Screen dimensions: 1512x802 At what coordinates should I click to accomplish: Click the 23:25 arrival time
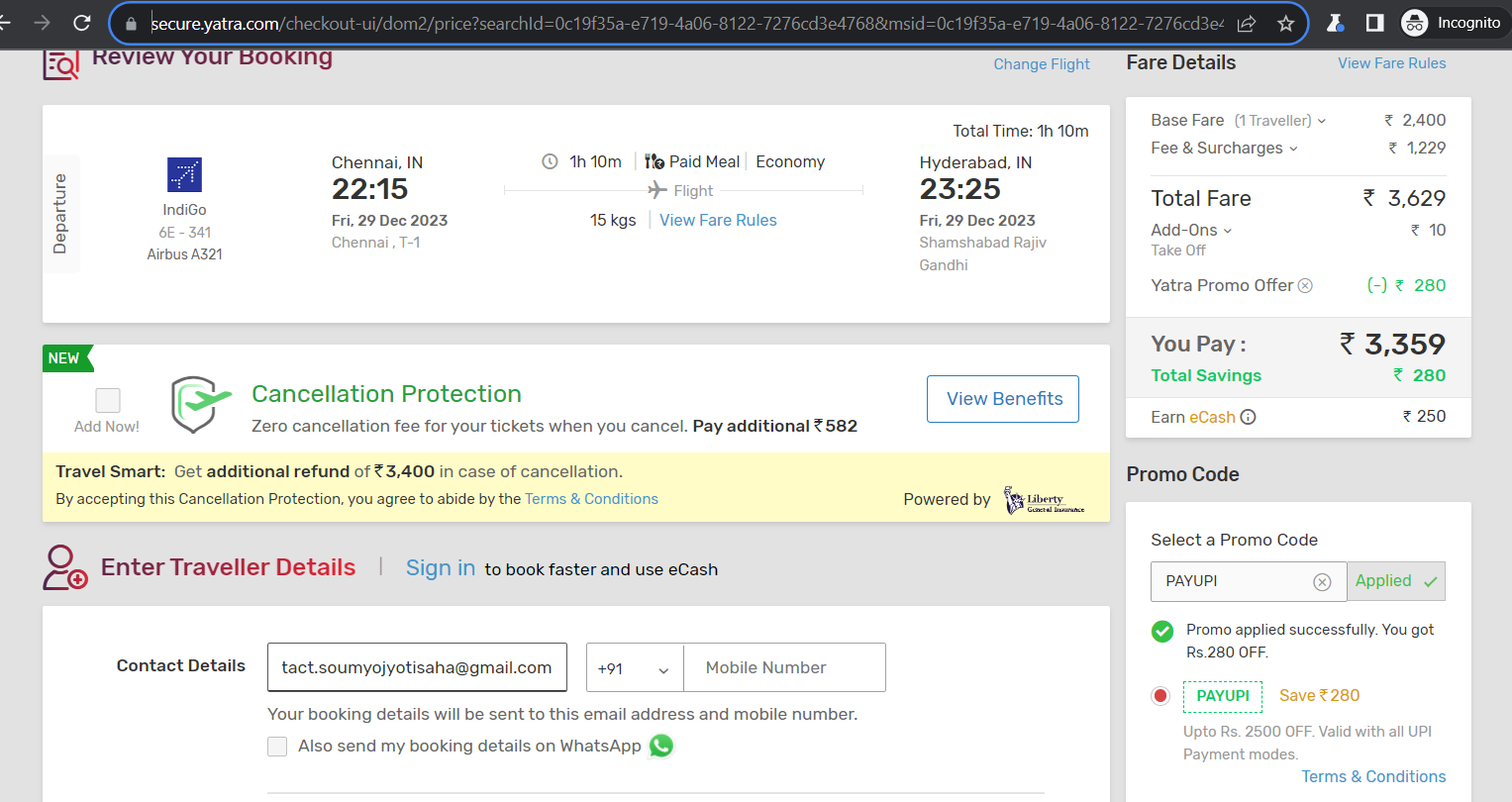click(959, 189)
